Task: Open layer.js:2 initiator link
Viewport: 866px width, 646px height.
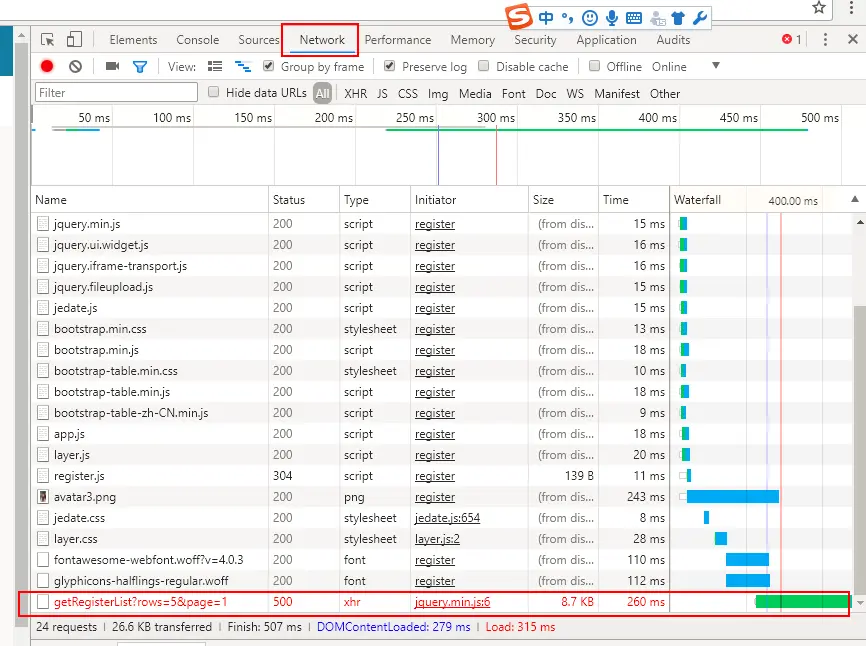Action: pyautogui.click(x=437, y=539)
